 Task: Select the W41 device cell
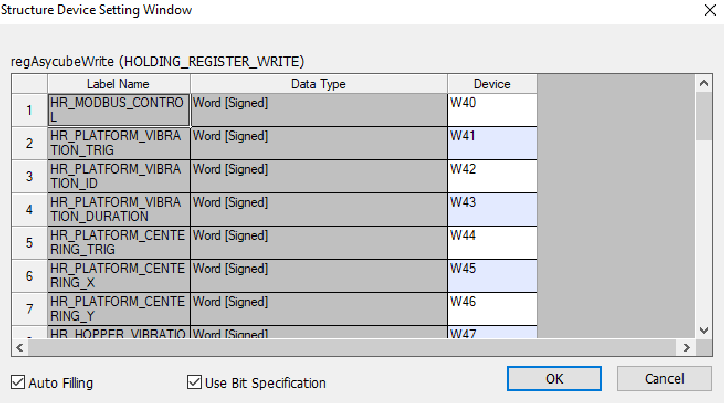492,143
